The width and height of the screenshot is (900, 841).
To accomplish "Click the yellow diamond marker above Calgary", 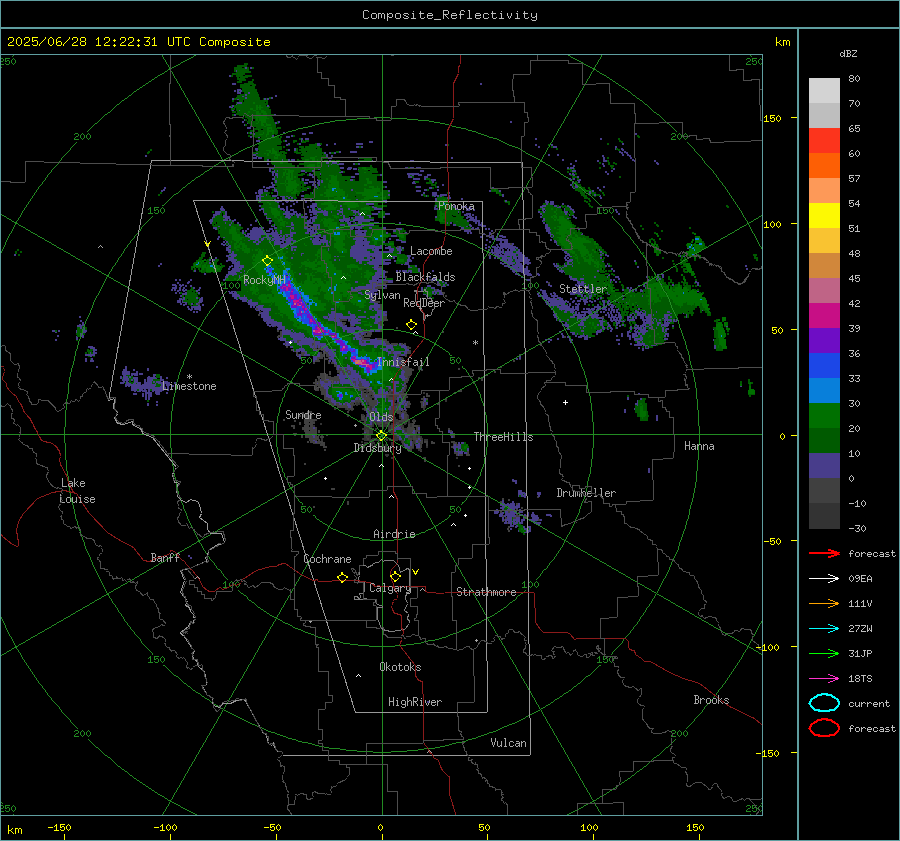I will (395, 576).
